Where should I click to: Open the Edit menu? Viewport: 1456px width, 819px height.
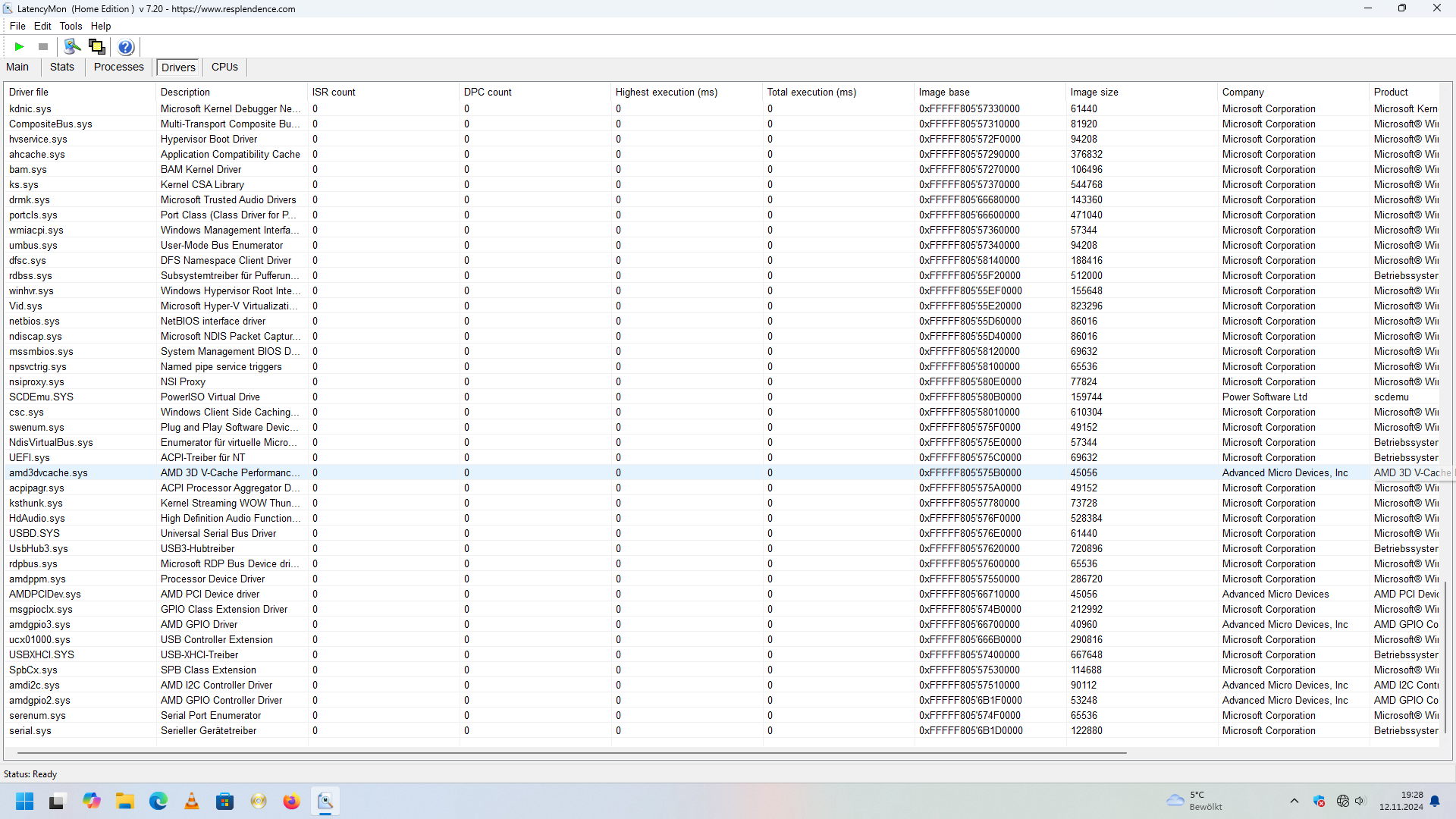[x=42, y=26]
